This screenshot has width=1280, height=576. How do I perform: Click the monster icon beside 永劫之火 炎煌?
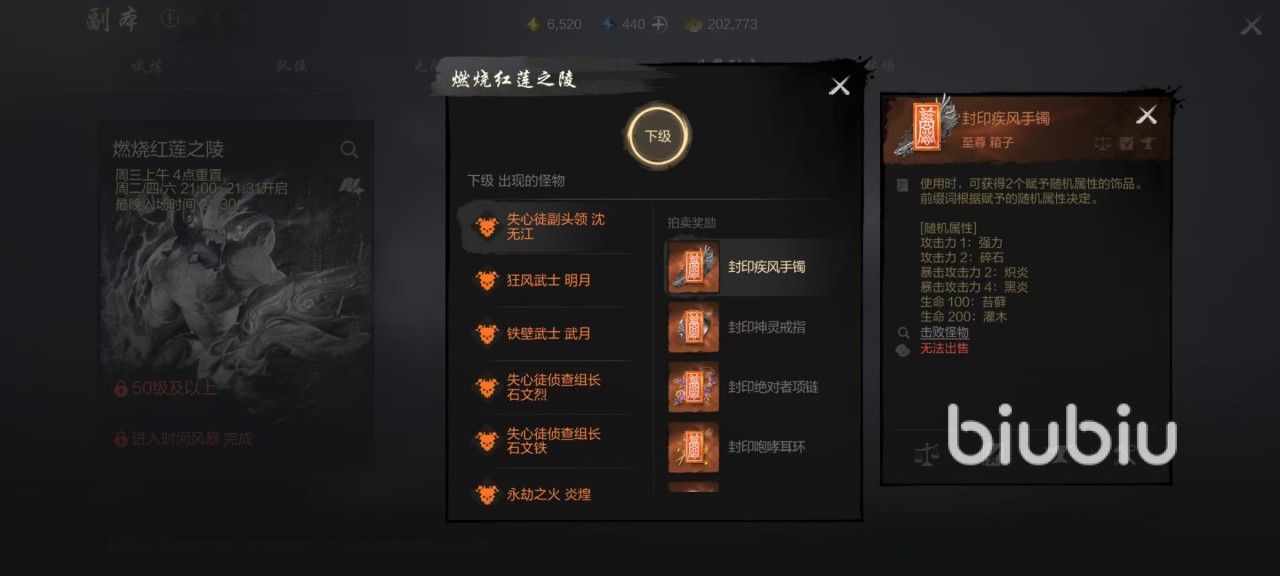(487, 494)
